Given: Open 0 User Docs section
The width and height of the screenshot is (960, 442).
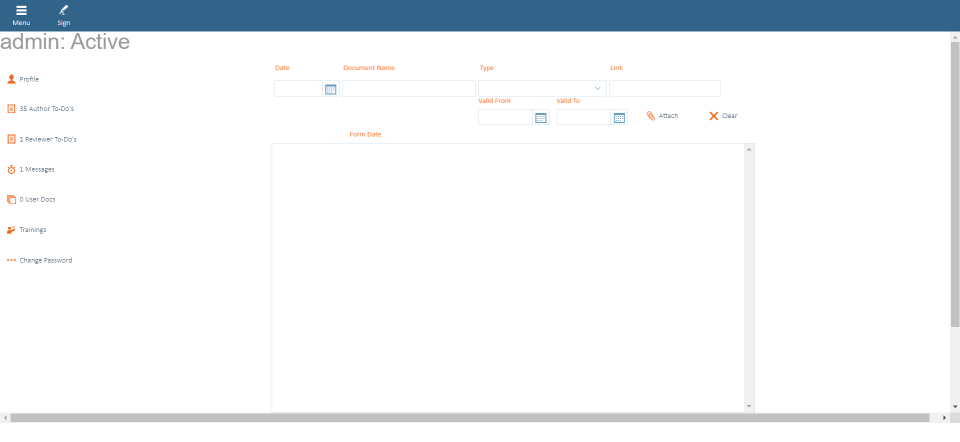Looking at the screenshot, I should (x=37, y=199).
